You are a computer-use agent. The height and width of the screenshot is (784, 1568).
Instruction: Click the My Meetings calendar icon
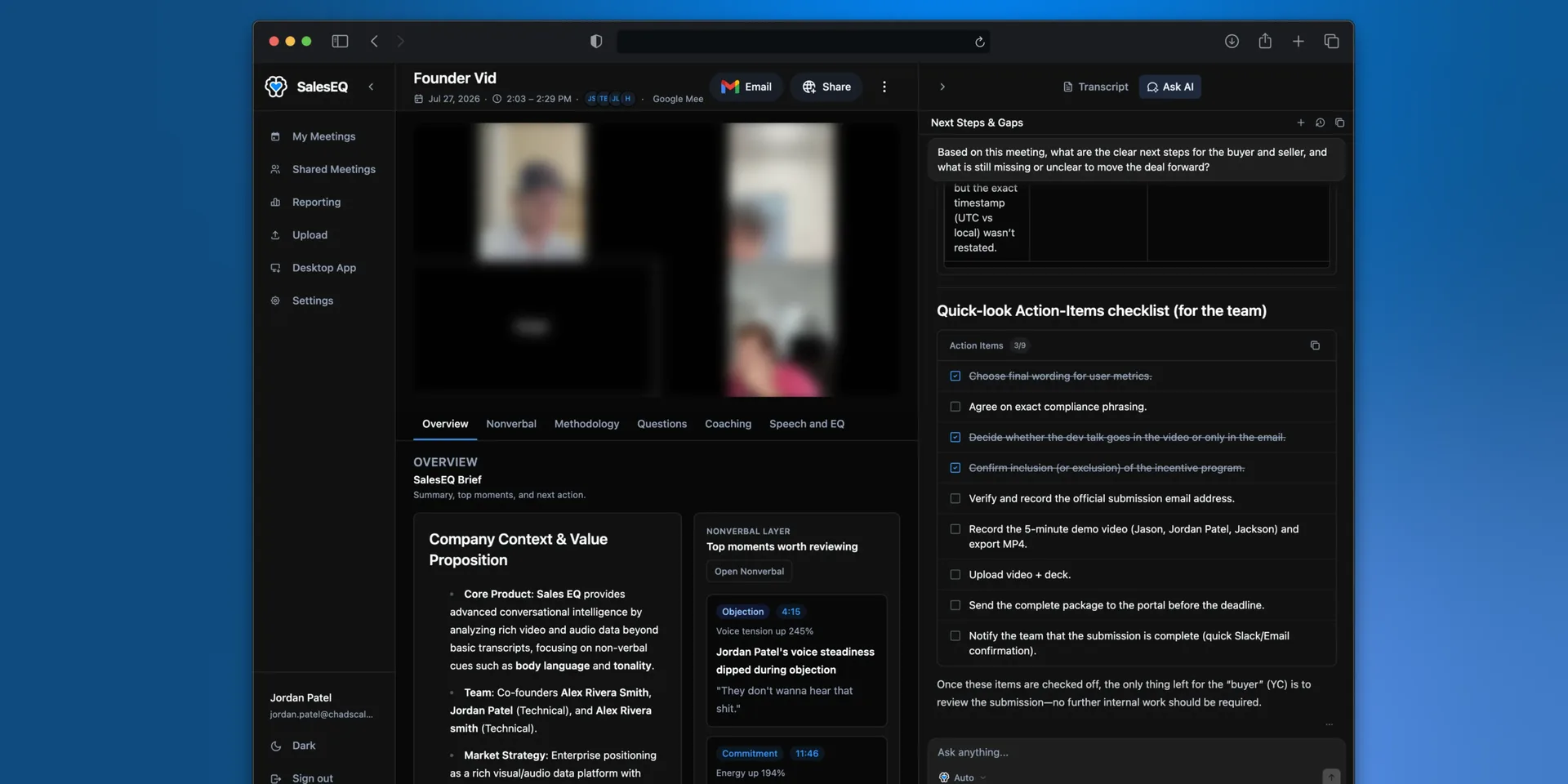point(275,136)
